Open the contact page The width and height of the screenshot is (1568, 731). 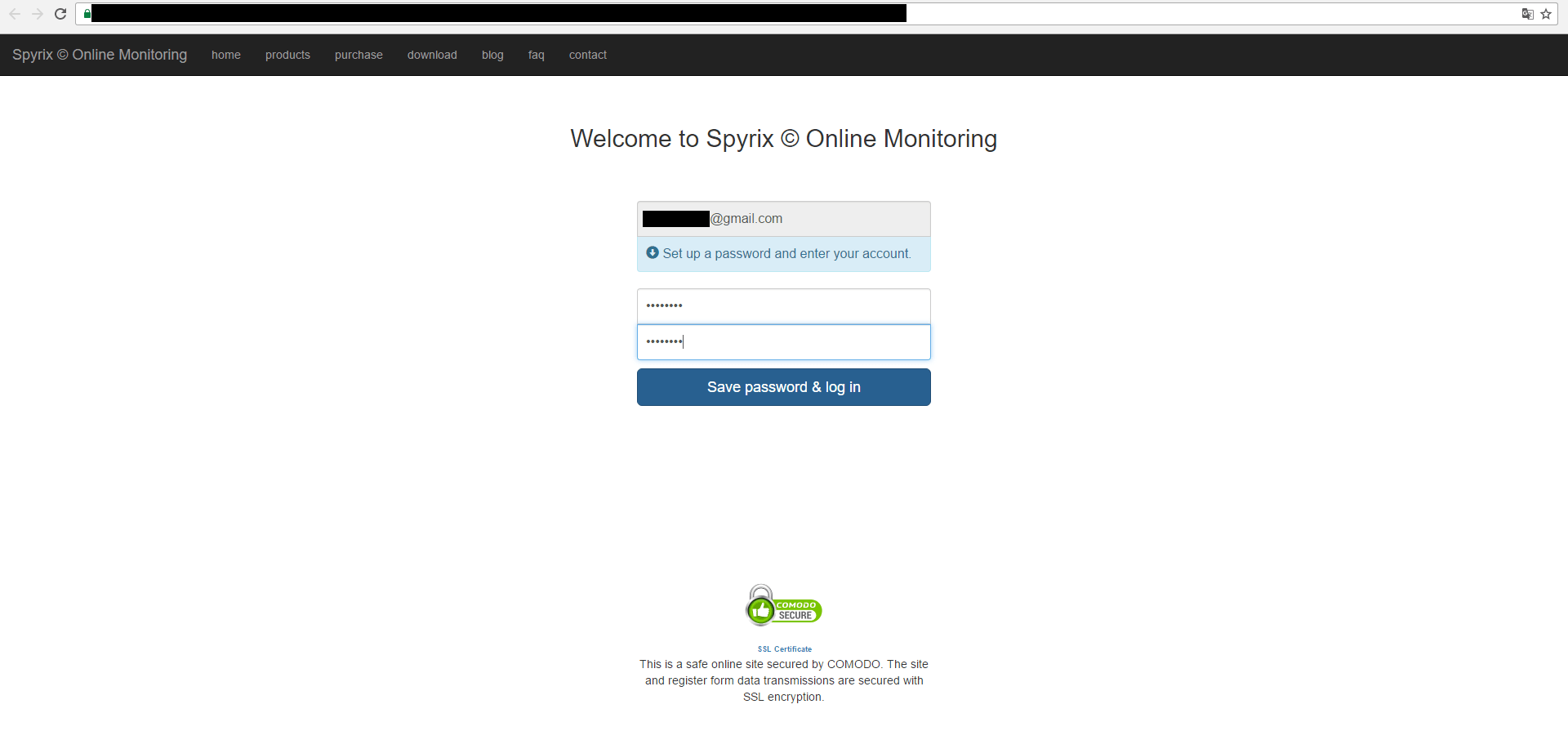588,55
